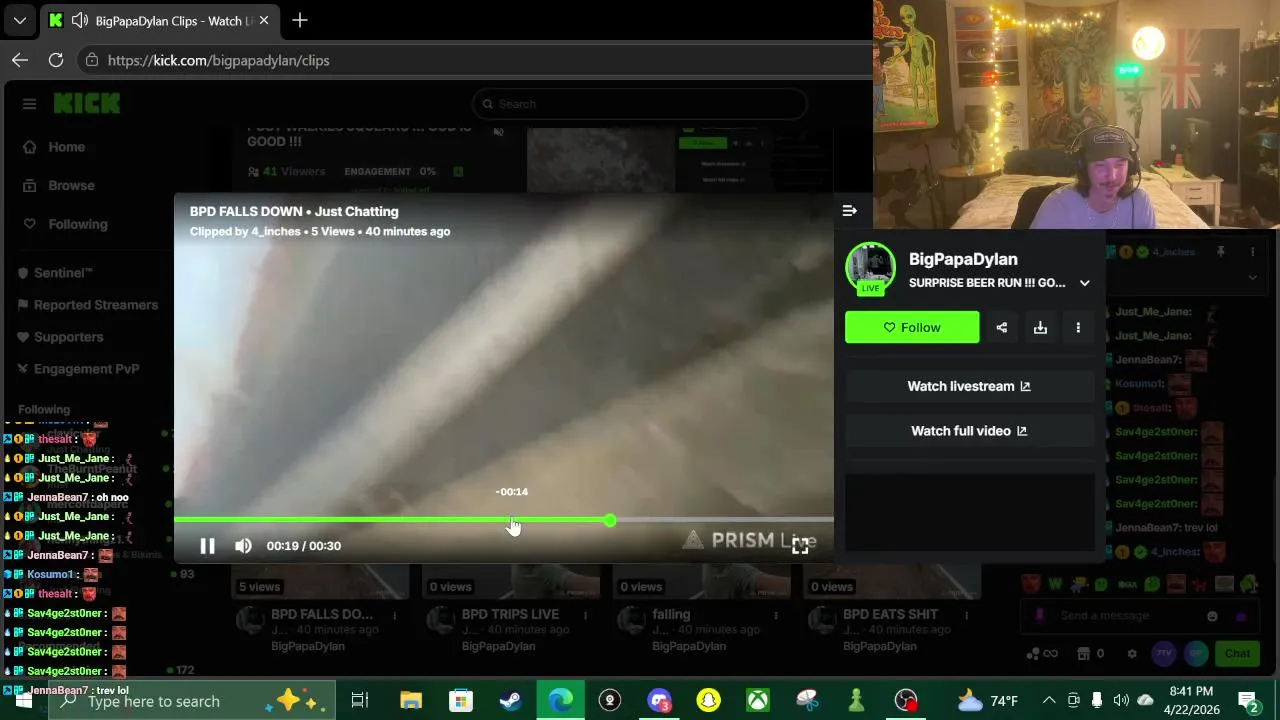Open clip more-options three dots menu
The height and width of the screenshot is (720, 1280).
pos(1078,327)
